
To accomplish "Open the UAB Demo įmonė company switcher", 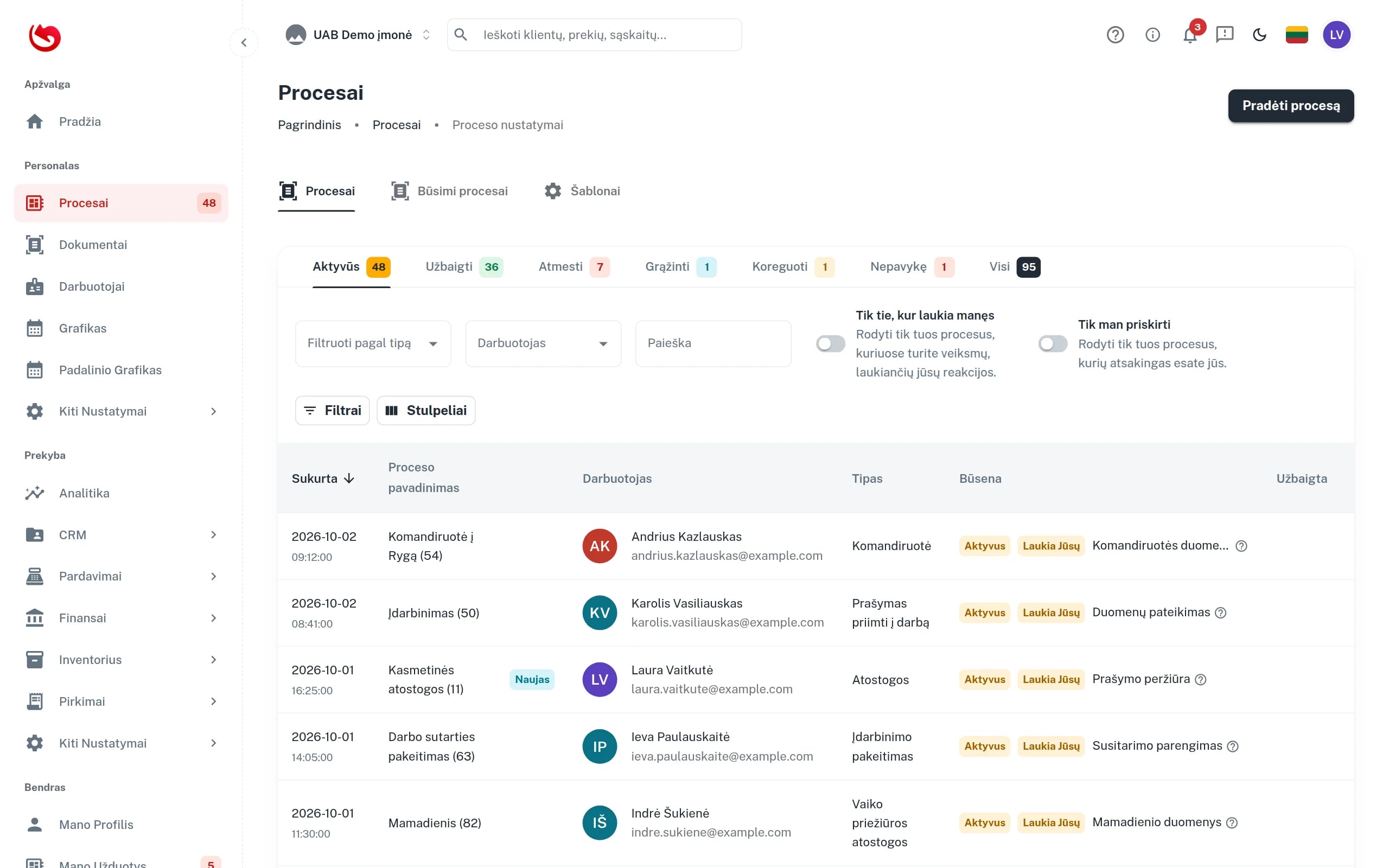I will [x=359, y=35].
